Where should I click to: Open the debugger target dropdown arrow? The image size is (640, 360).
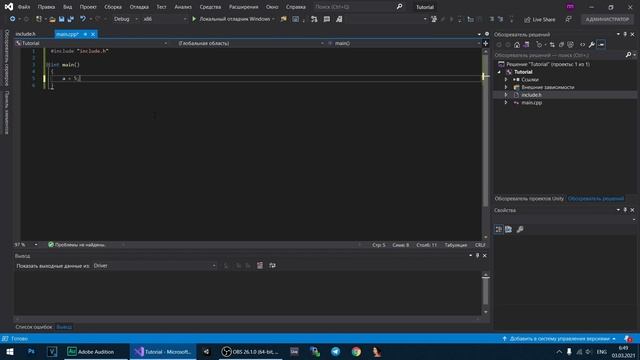273,19
